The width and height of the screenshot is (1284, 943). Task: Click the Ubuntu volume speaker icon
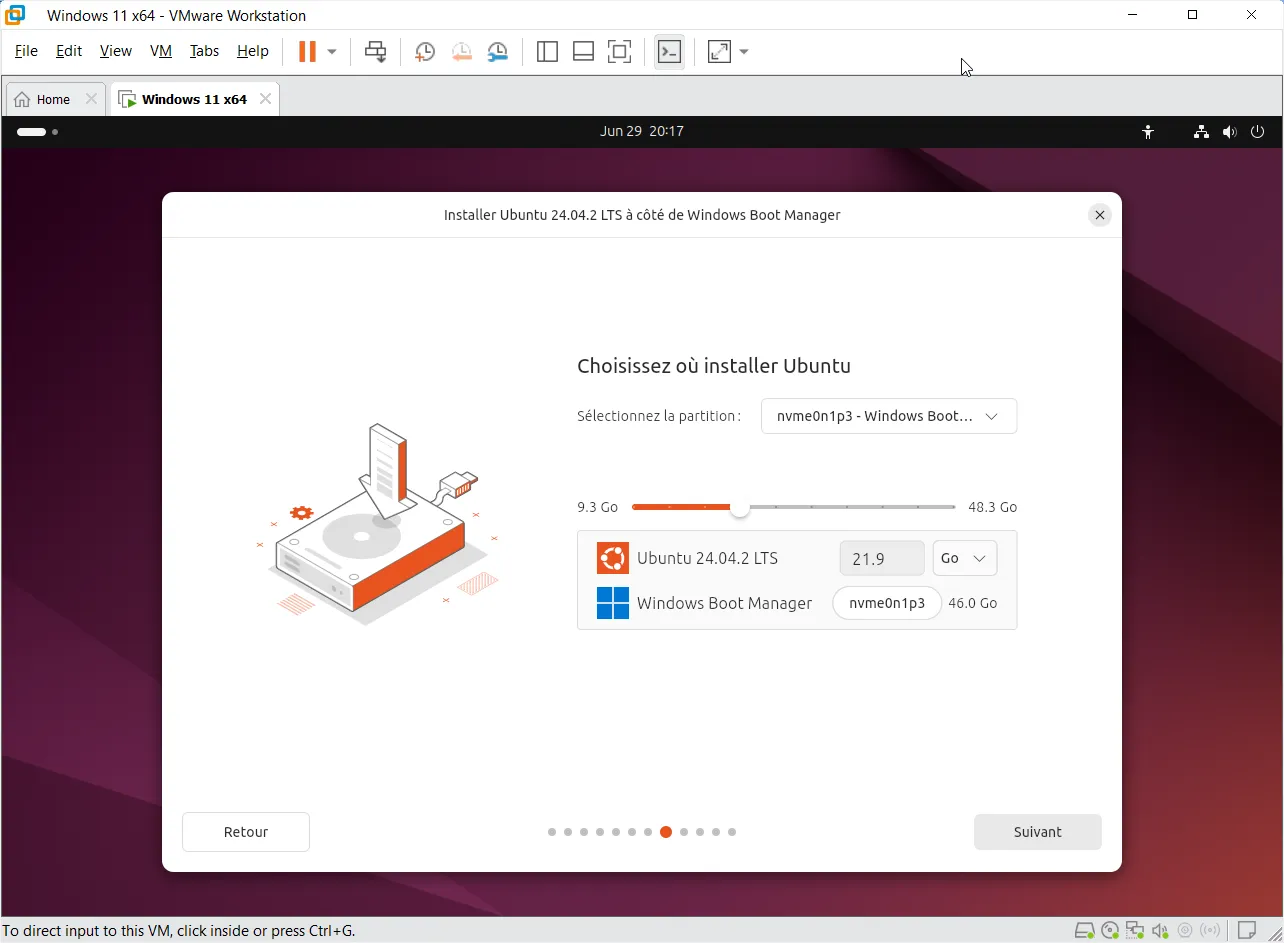[1229, 132]
